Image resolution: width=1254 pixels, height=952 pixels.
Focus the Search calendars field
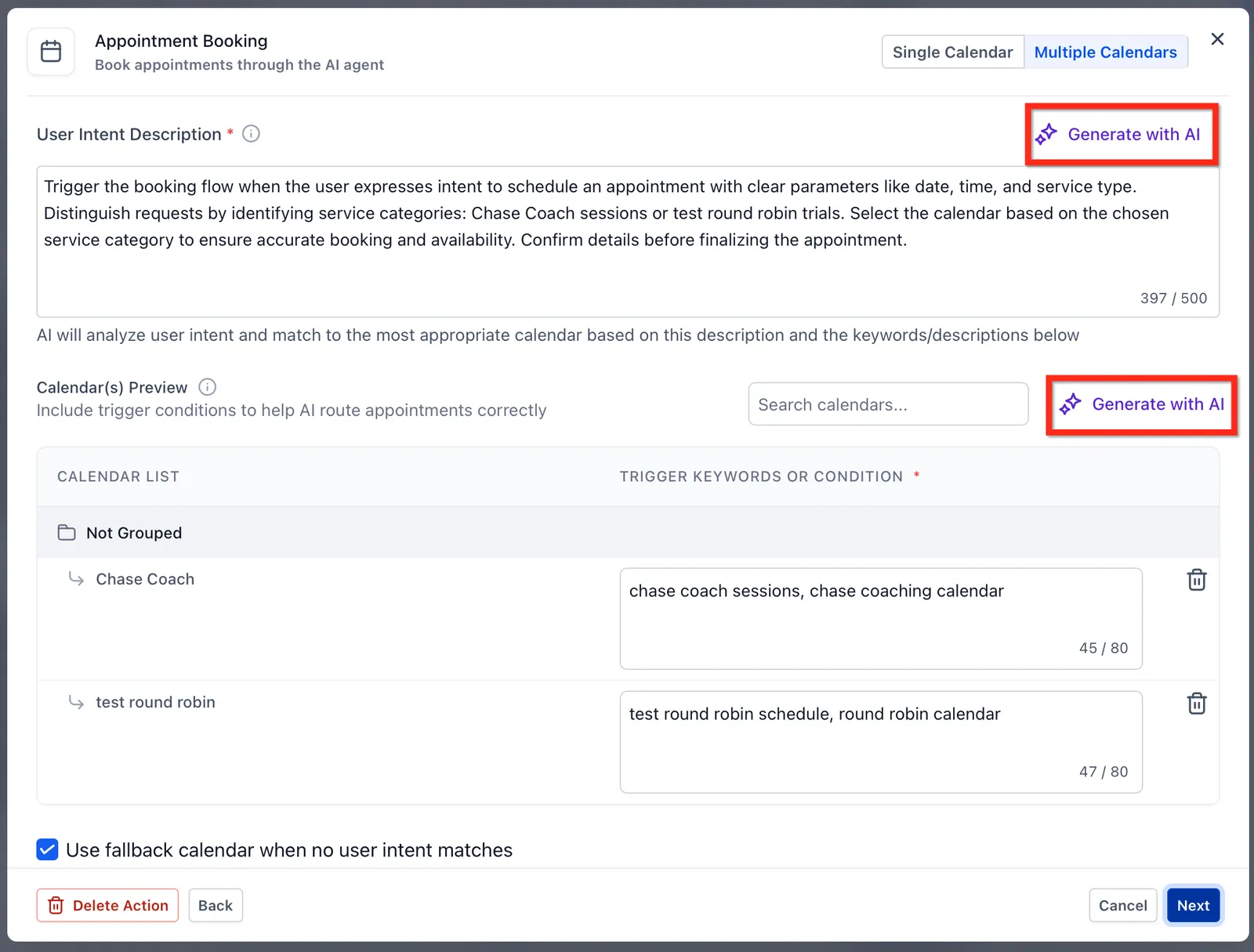[x=888, y=404]
